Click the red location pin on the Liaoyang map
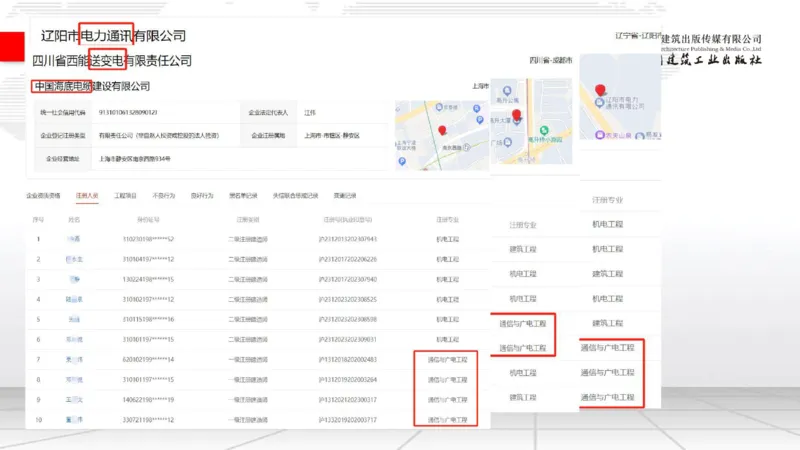Image resolution: width=800 pixels, height=450 pixels. click(x=600, y=90)
